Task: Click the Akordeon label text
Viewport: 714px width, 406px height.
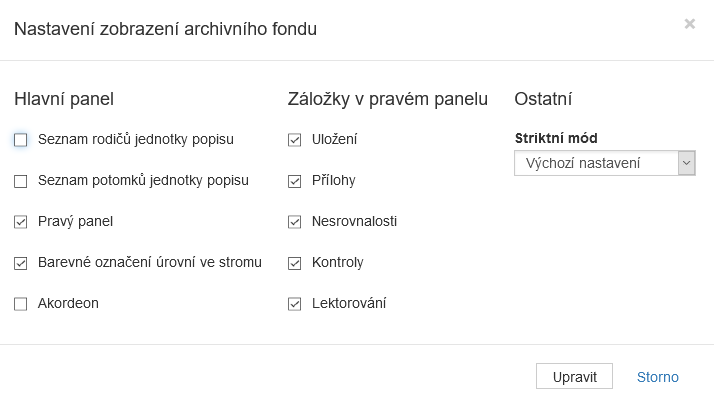Action: click(68, 303)
